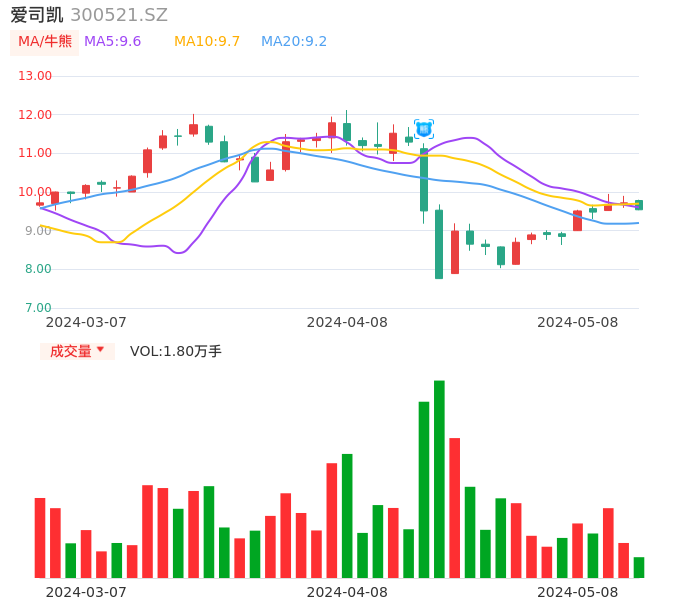
Task: Click the 13.00 price axis label
Action: (x=36, y=76)
